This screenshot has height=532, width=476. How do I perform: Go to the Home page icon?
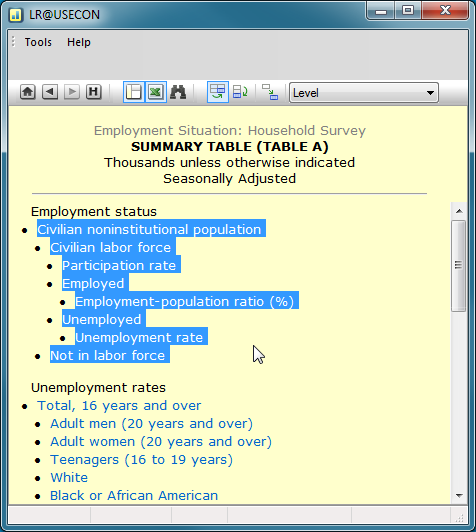pyautogui.click(x=27, y=92)
